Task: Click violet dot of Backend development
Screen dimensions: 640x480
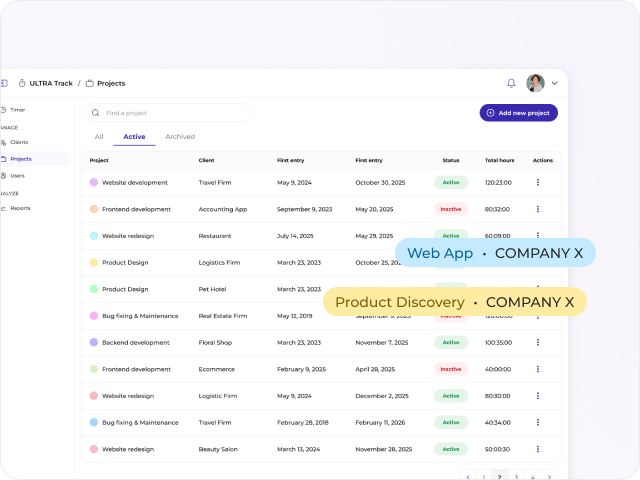Action: point(93,342)
